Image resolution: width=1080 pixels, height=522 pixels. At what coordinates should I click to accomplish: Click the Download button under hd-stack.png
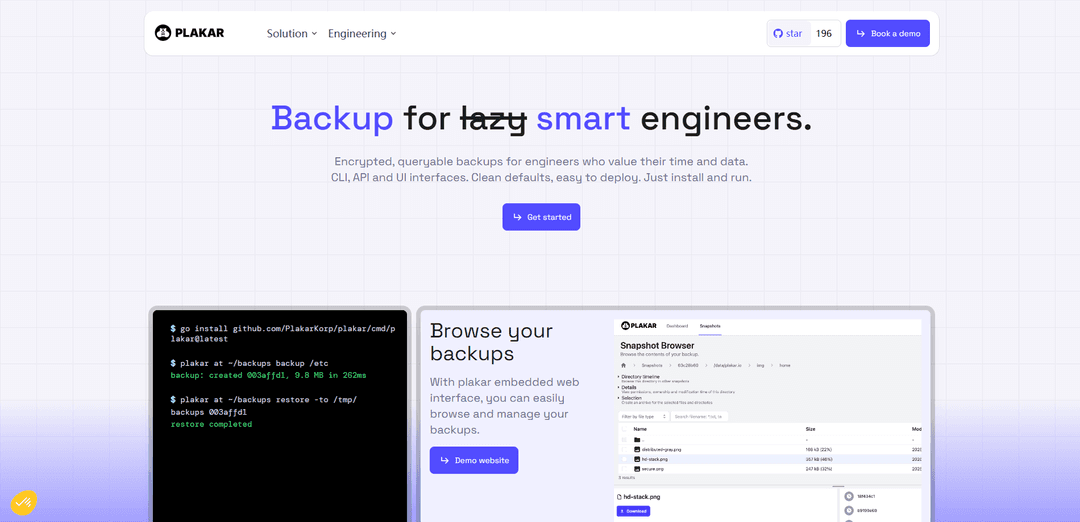[x=633, y=511]
